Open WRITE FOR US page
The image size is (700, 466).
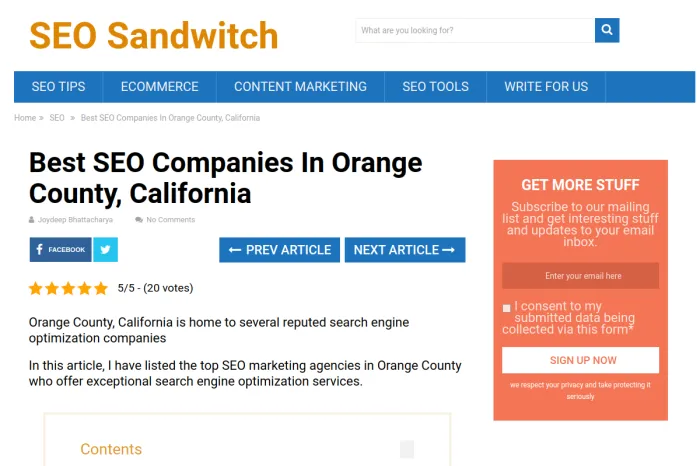pos(546,87)
